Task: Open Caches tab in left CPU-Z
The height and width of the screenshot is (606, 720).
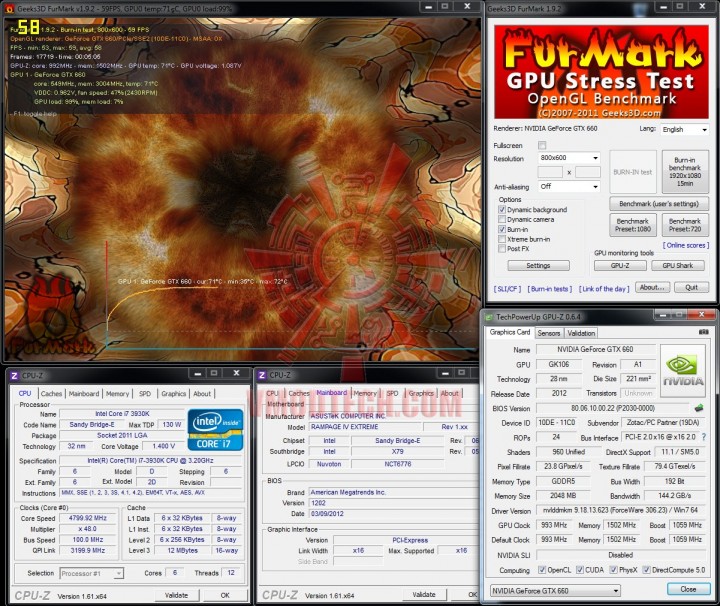Action: coord(51,393)
